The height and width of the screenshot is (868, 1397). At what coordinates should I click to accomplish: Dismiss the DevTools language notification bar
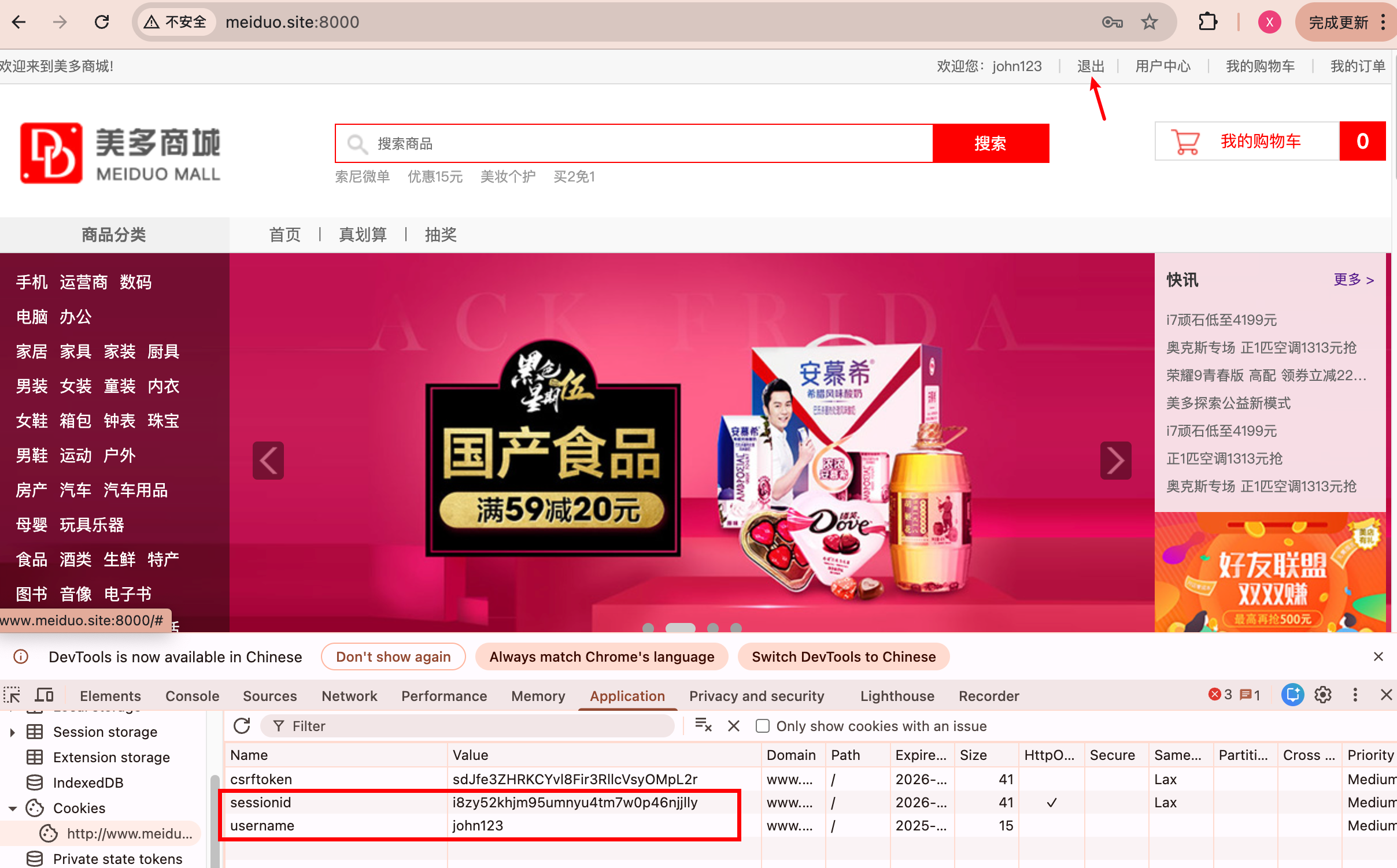[1378, 656]
